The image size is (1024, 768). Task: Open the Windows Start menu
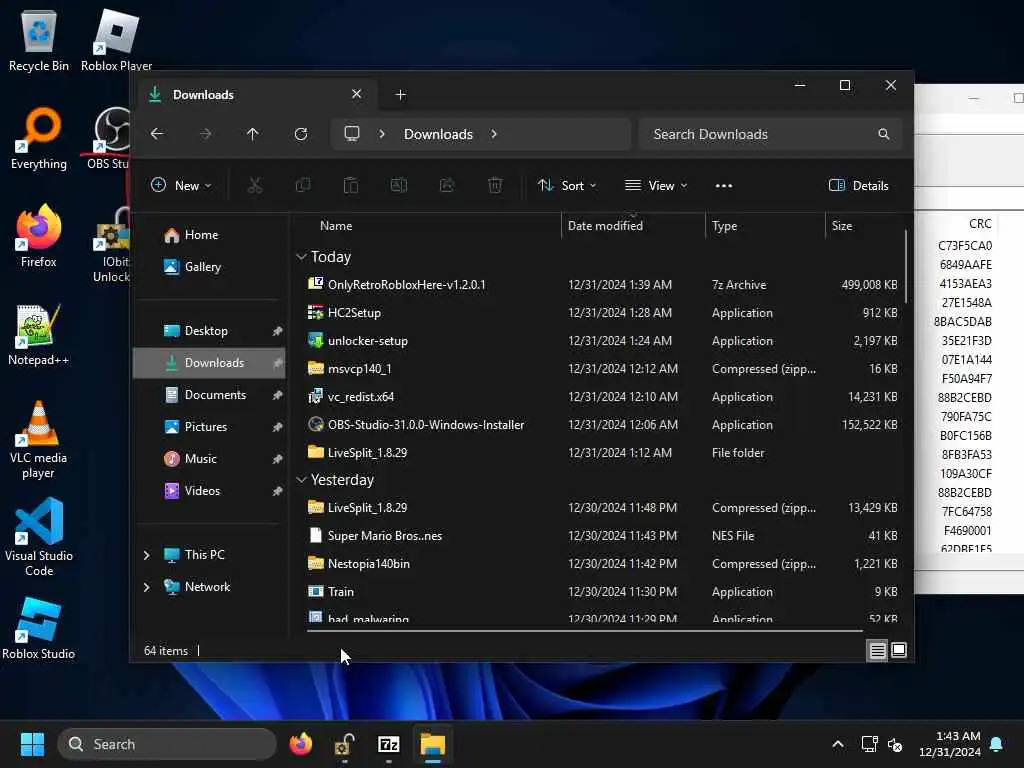coord(32,744)
